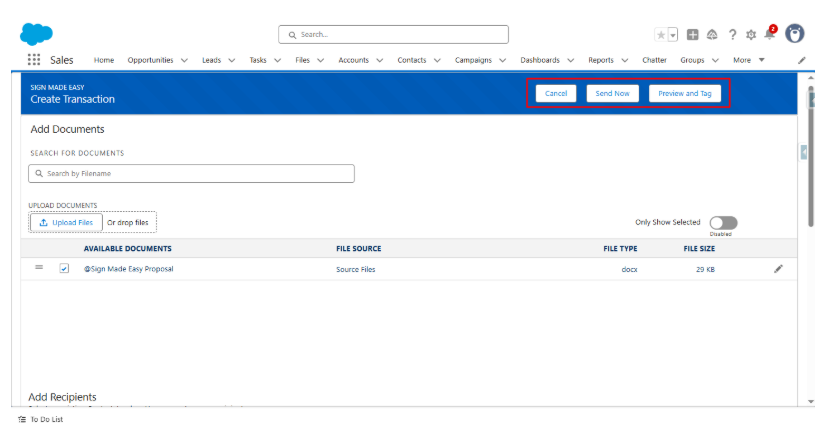Open the Accounts tab
The height and width of the screenshot is (438, 839).
coord(354,60)
